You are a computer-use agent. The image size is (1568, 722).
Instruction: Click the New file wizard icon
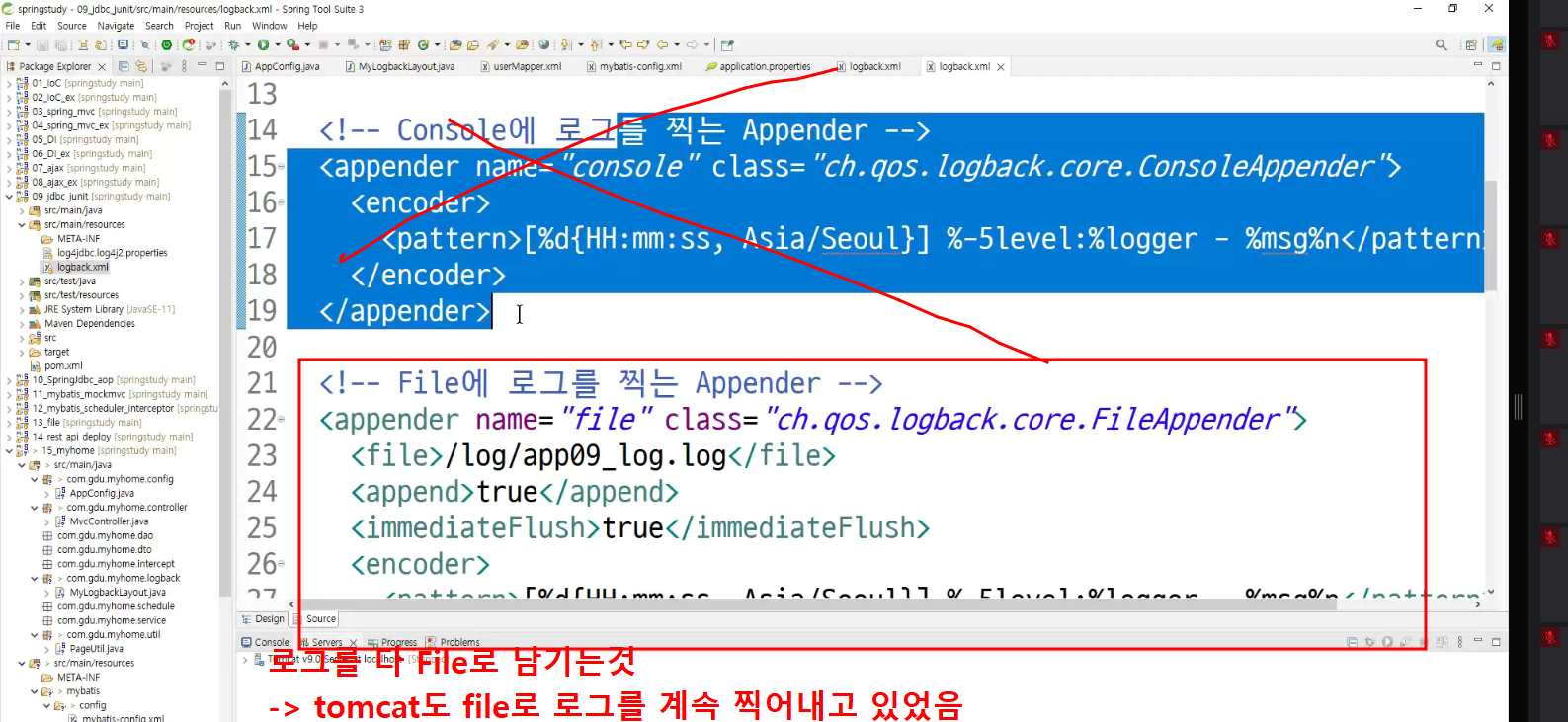click(x=13, y=44)
